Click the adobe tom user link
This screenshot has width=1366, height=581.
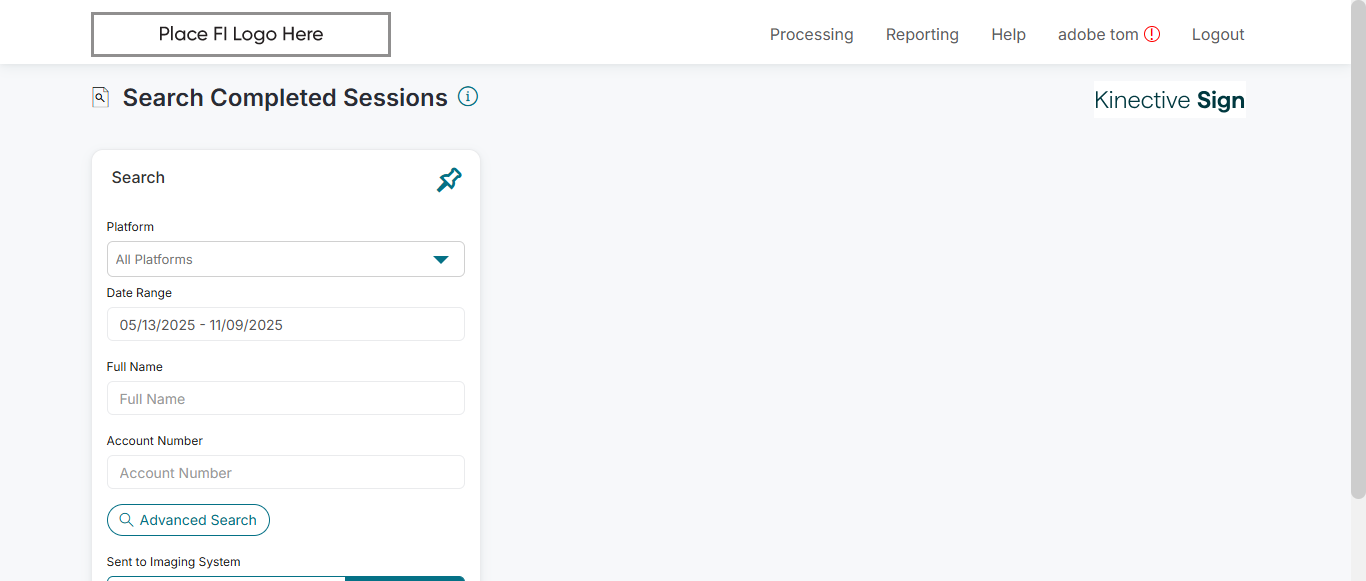(1097, 35)
